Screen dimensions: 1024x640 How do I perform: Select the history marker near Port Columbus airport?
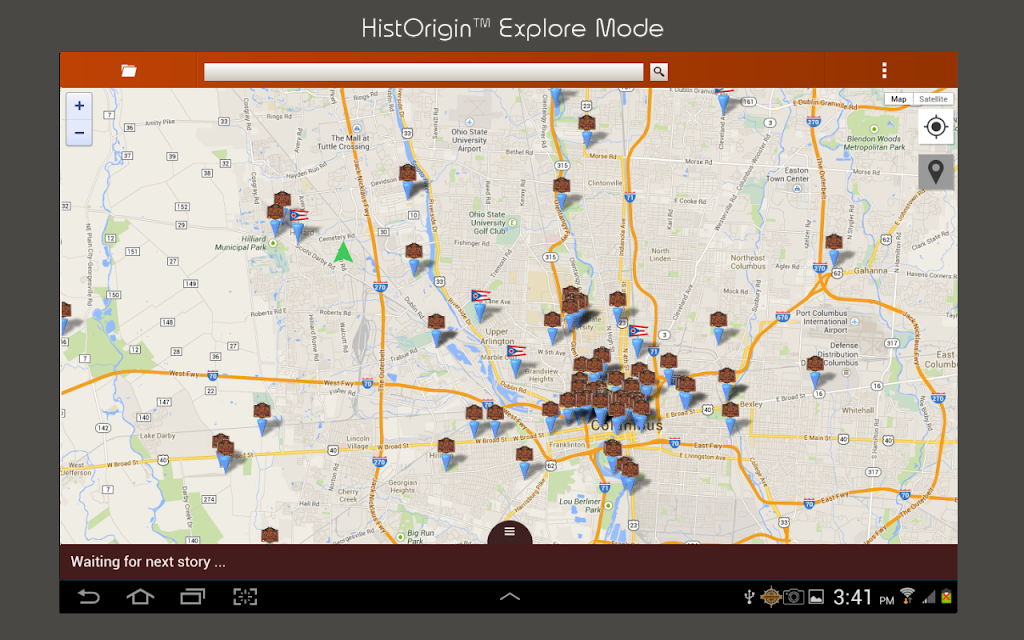click(x=718, y=327)
